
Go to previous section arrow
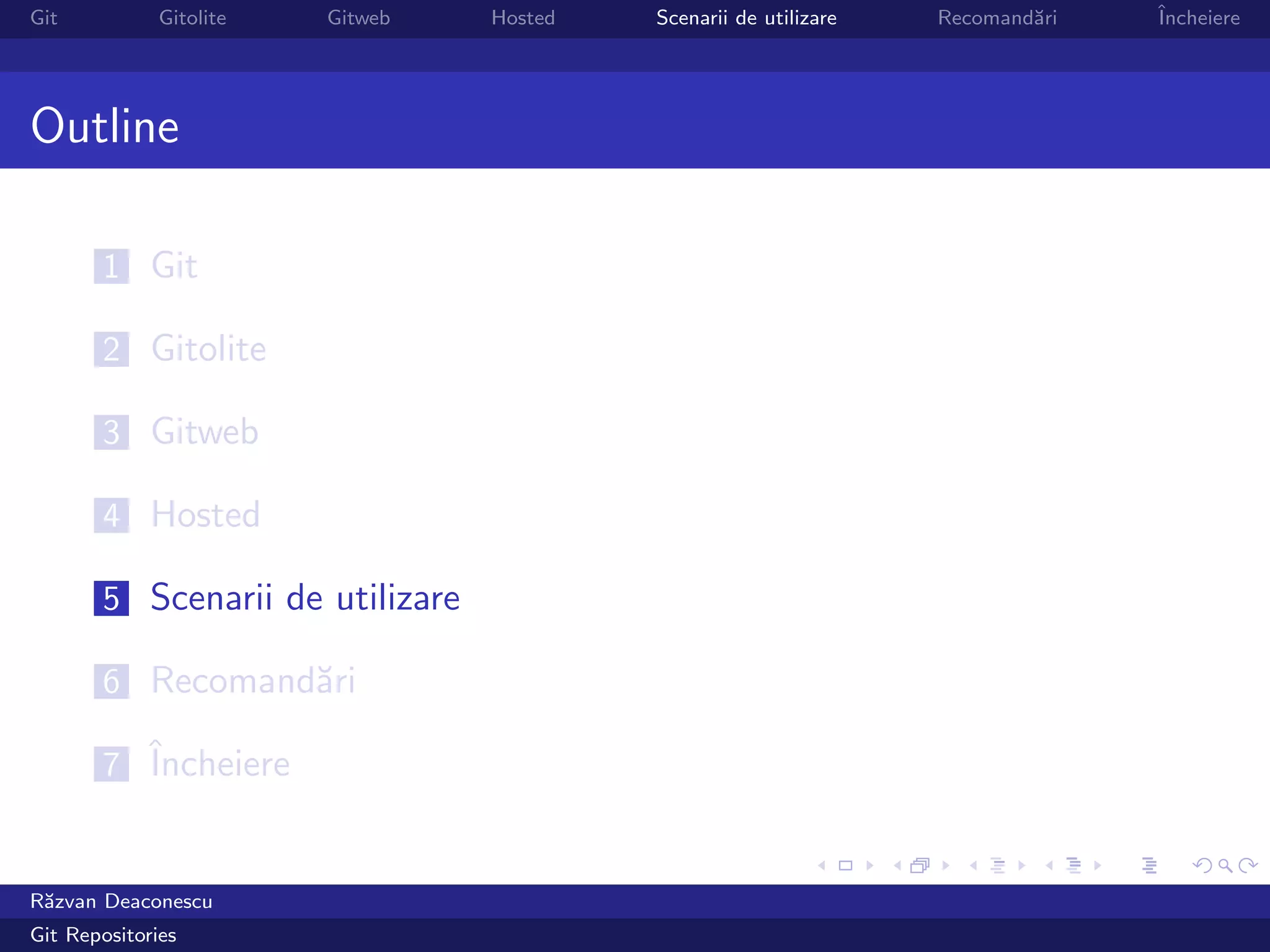pyautogui.click(x=1049, y=865)
